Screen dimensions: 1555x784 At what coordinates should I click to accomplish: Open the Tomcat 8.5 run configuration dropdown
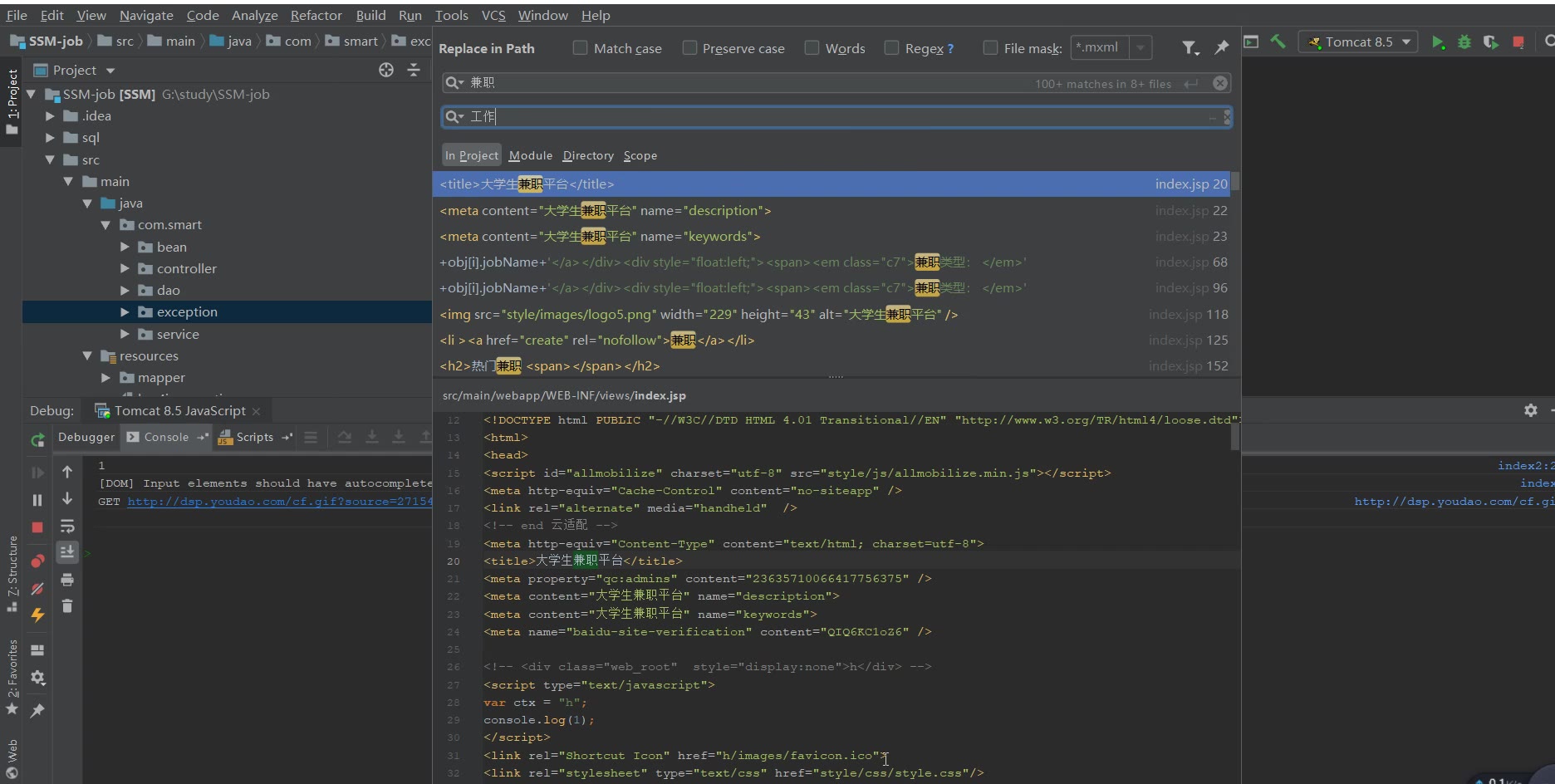[x=1357, y=42]
